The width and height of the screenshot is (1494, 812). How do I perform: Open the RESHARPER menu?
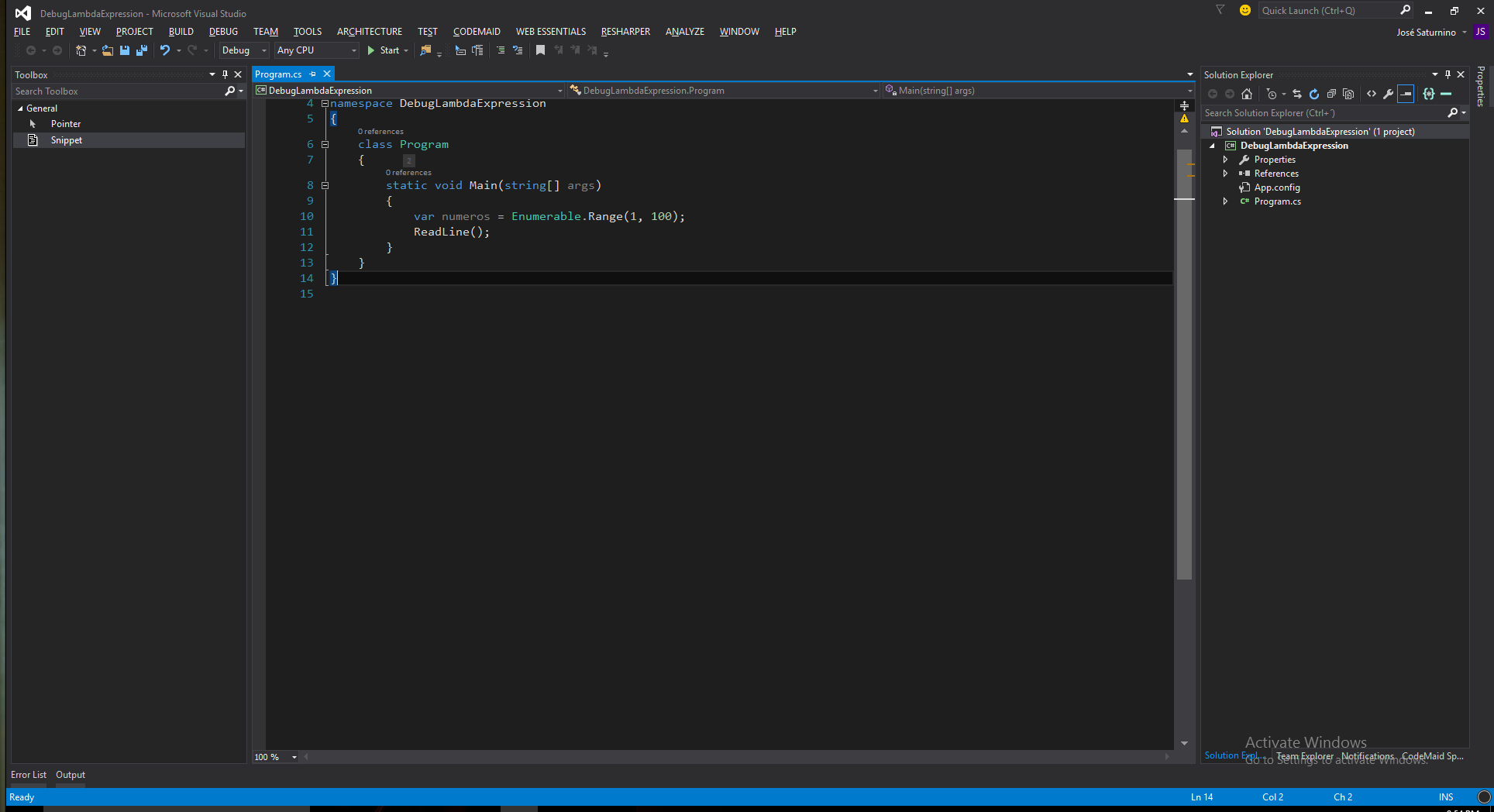pos(625,32)
